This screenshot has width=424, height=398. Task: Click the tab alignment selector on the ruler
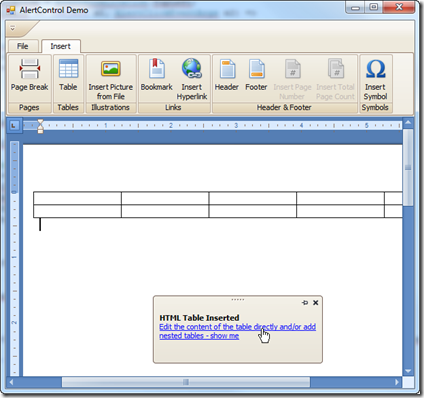click(13, 126)
